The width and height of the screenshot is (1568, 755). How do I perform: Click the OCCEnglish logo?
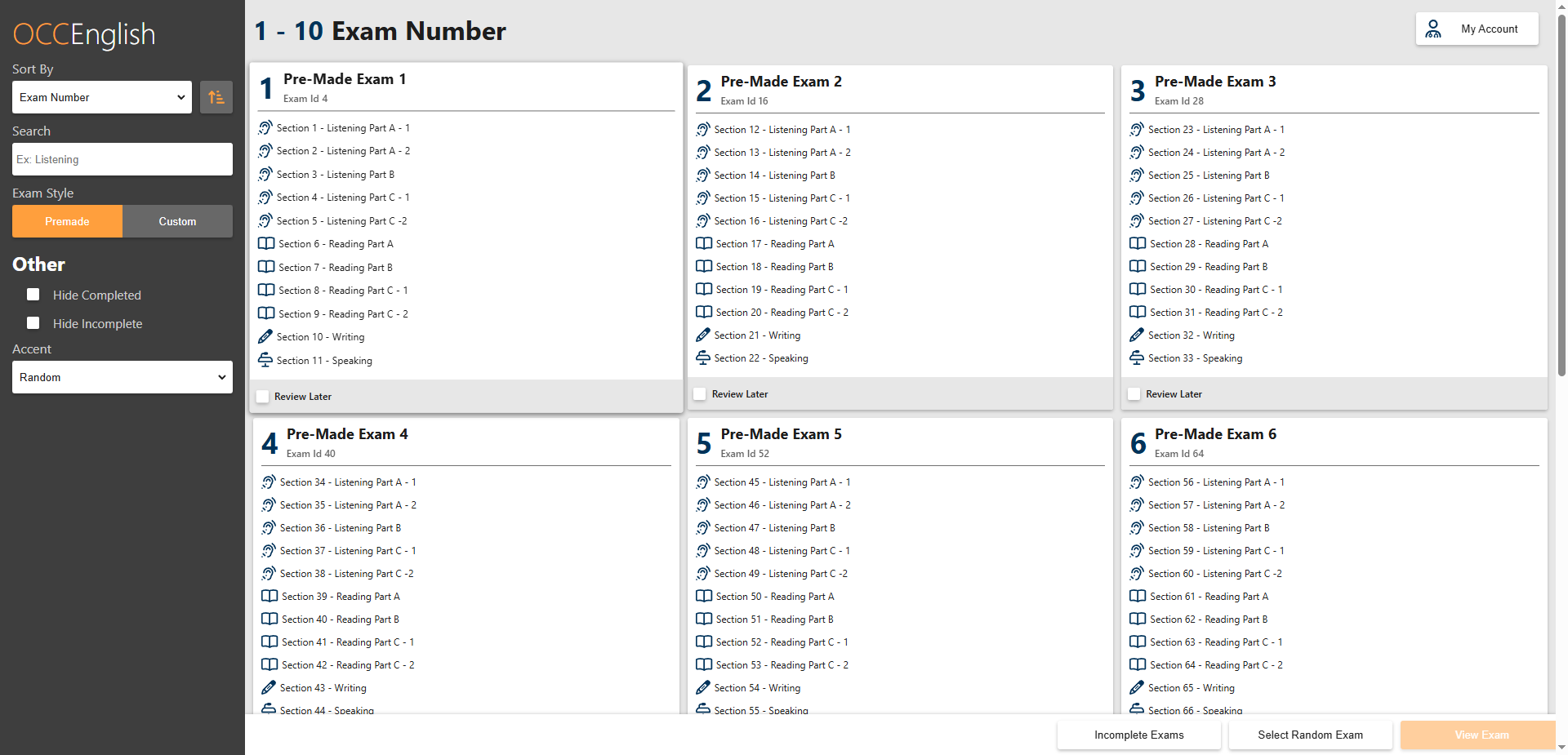(84, 34)
